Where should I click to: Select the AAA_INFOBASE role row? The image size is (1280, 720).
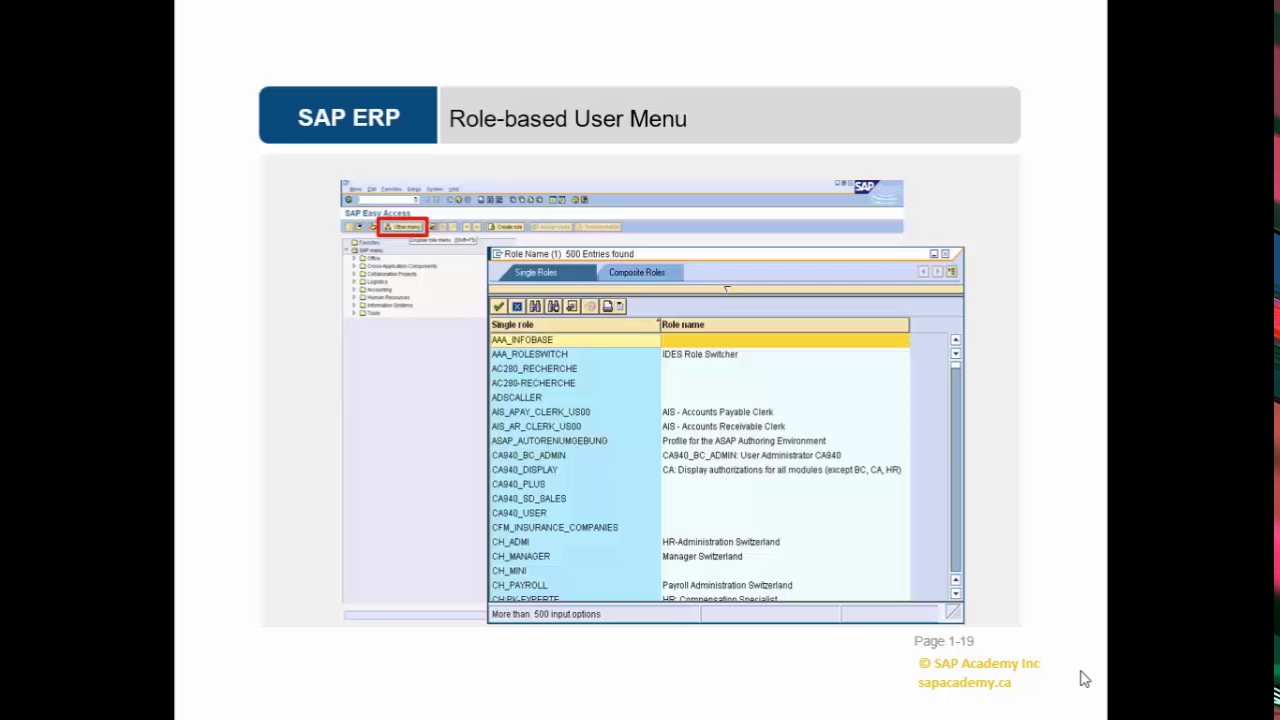click(699, 340)
